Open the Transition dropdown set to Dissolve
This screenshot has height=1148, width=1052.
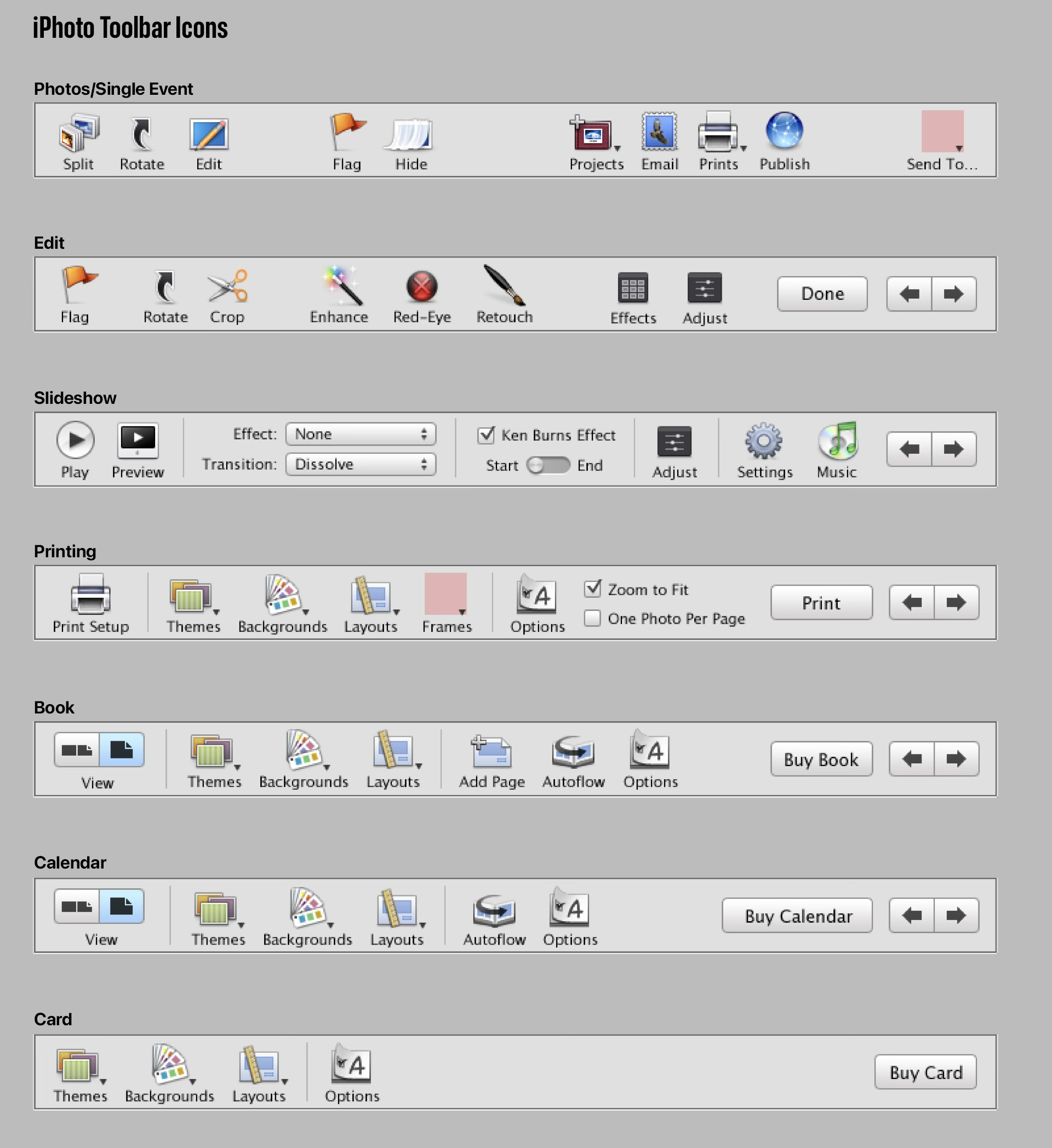[x=361, y=464]
